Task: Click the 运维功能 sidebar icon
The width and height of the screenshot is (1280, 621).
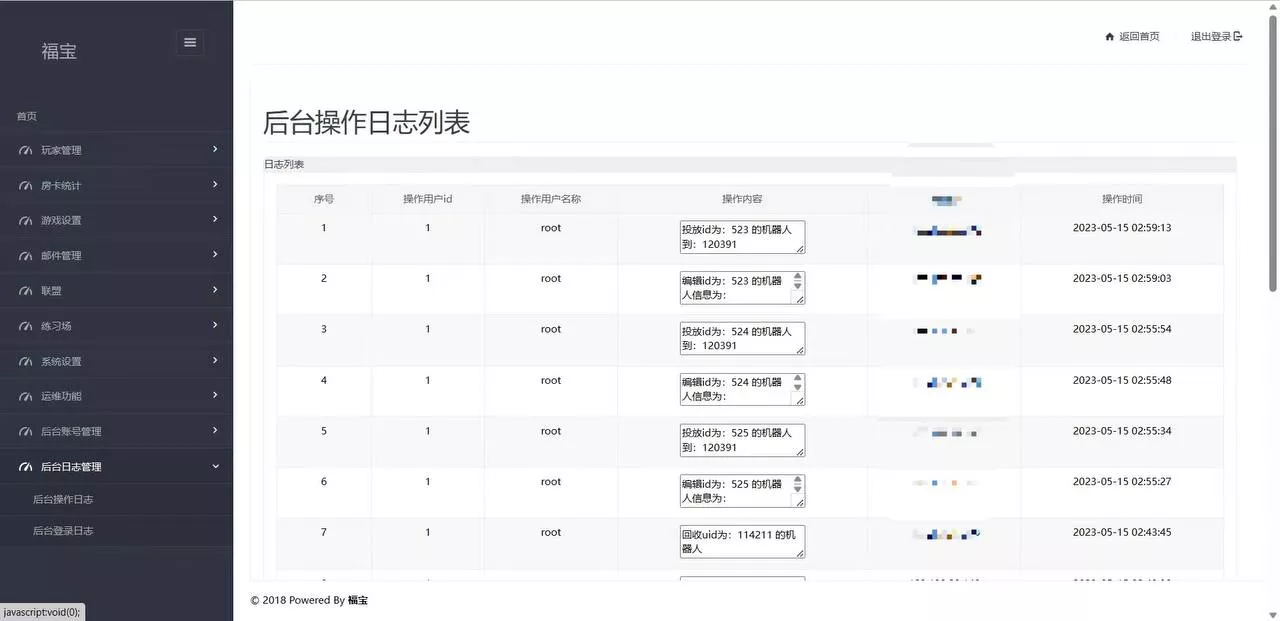Action: (x=25, y=395)
